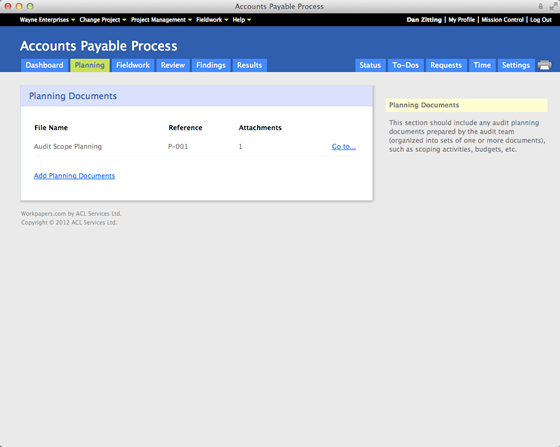Image resolution: width=560 pixels, height=447 pixels.
Task: Click the lock icon in title bar
Action: pyautogui.click(x=540, y=6)
